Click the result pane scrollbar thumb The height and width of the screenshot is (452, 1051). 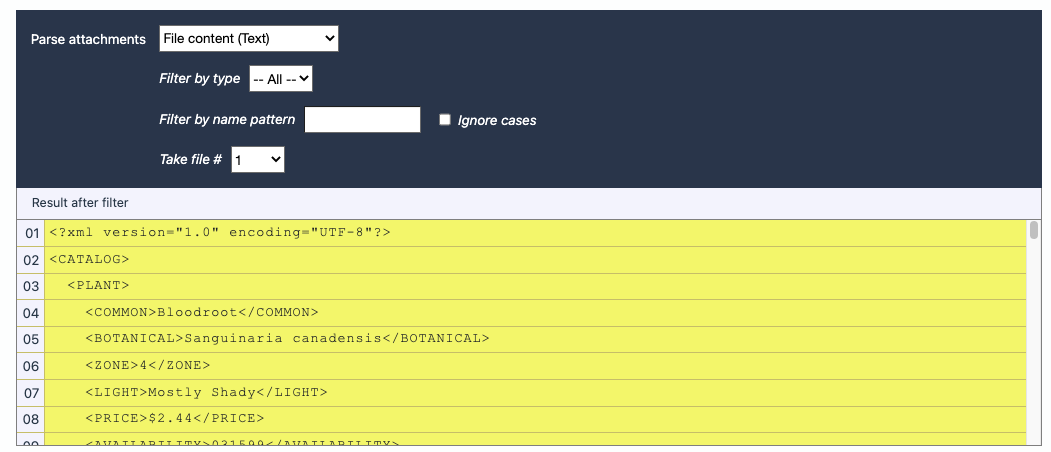pyautogui.click(x=1034, y=231)
